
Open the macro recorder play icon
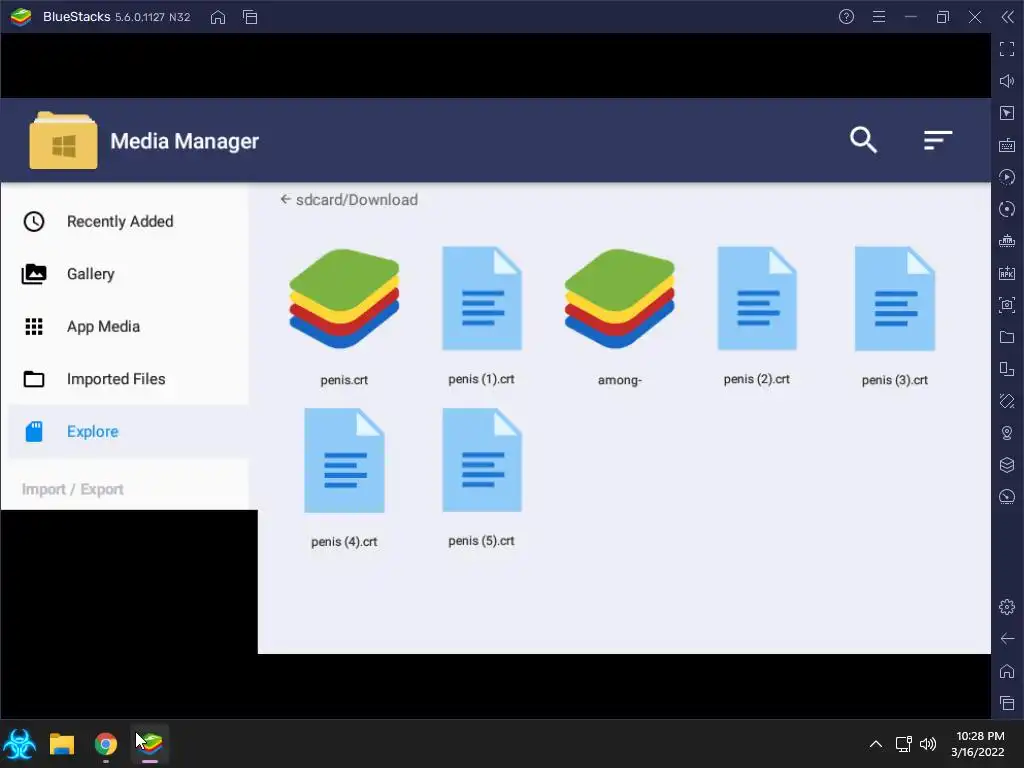point(1007,177)
